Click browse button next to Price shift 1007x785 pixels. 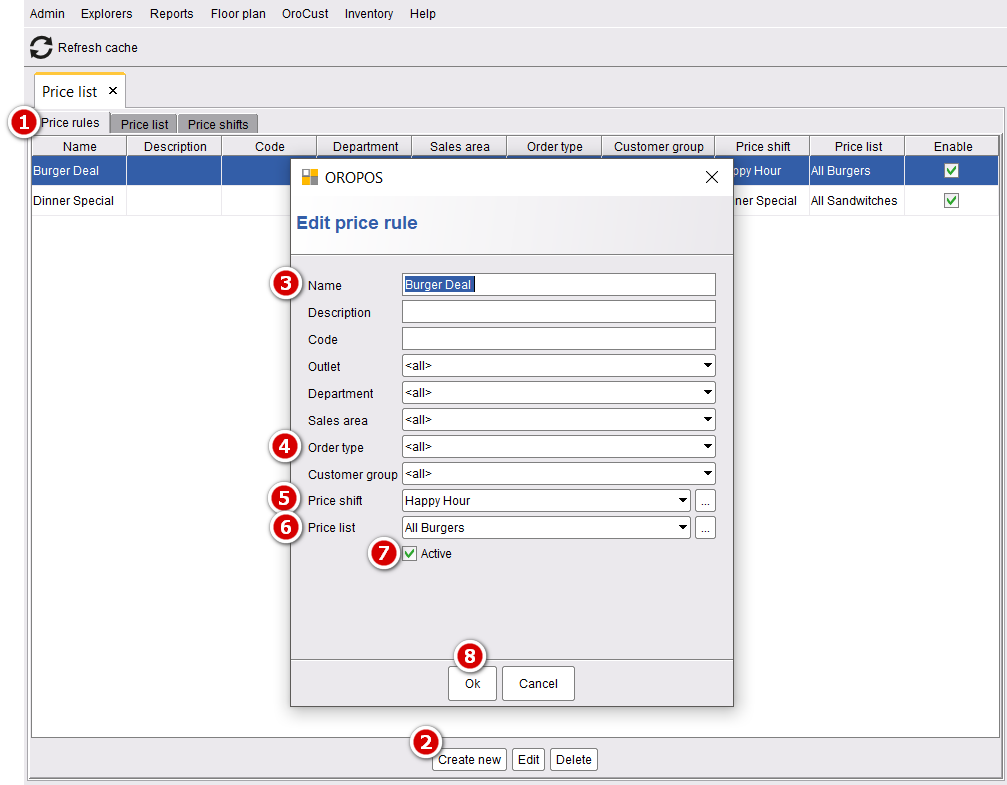[705, 500]
